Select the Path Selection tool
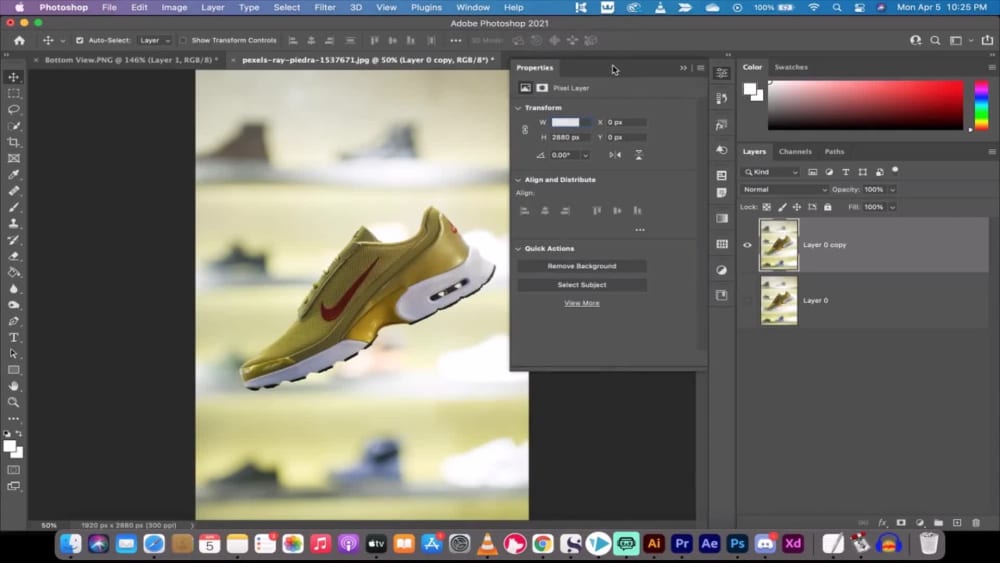 coord(13,353)
